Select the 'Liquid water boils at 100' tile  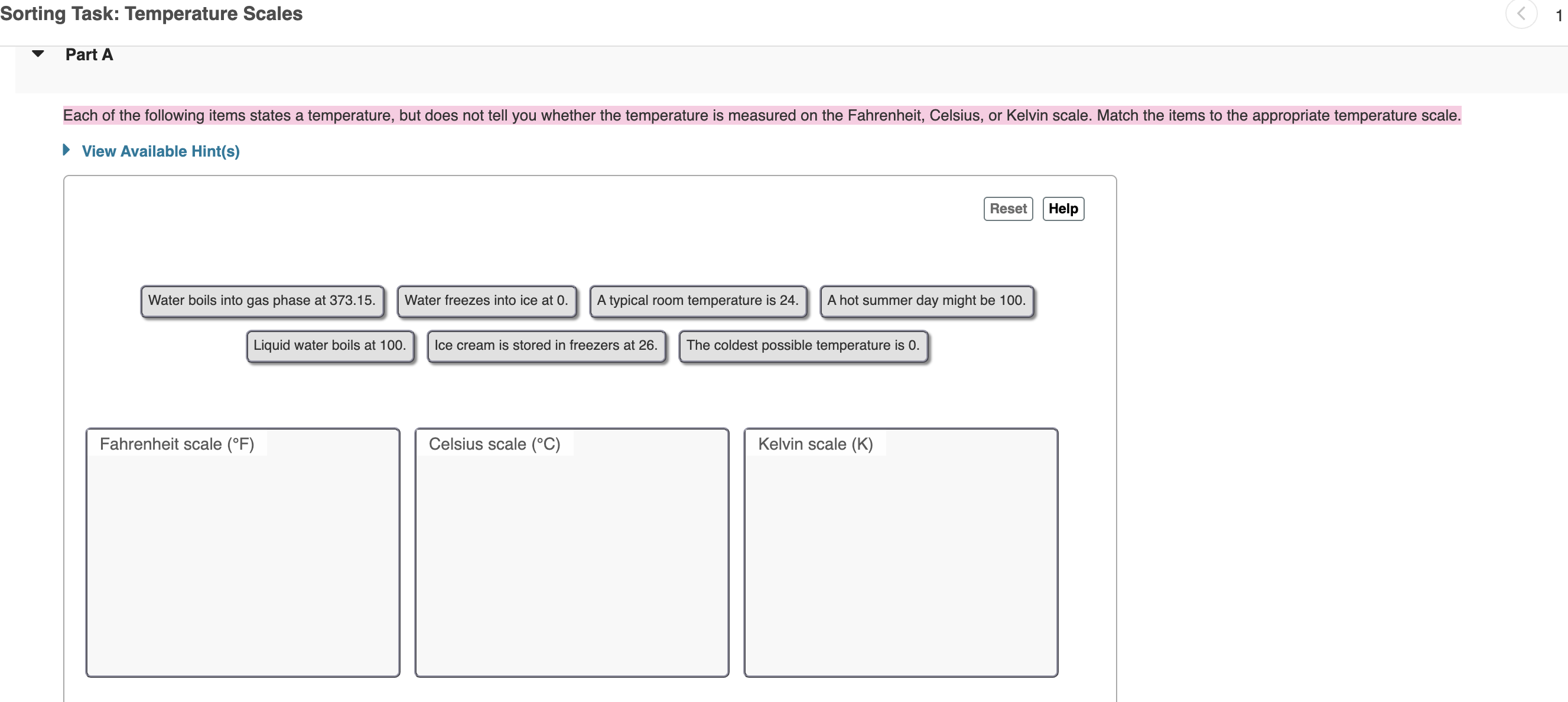click(x=329, y=345)
